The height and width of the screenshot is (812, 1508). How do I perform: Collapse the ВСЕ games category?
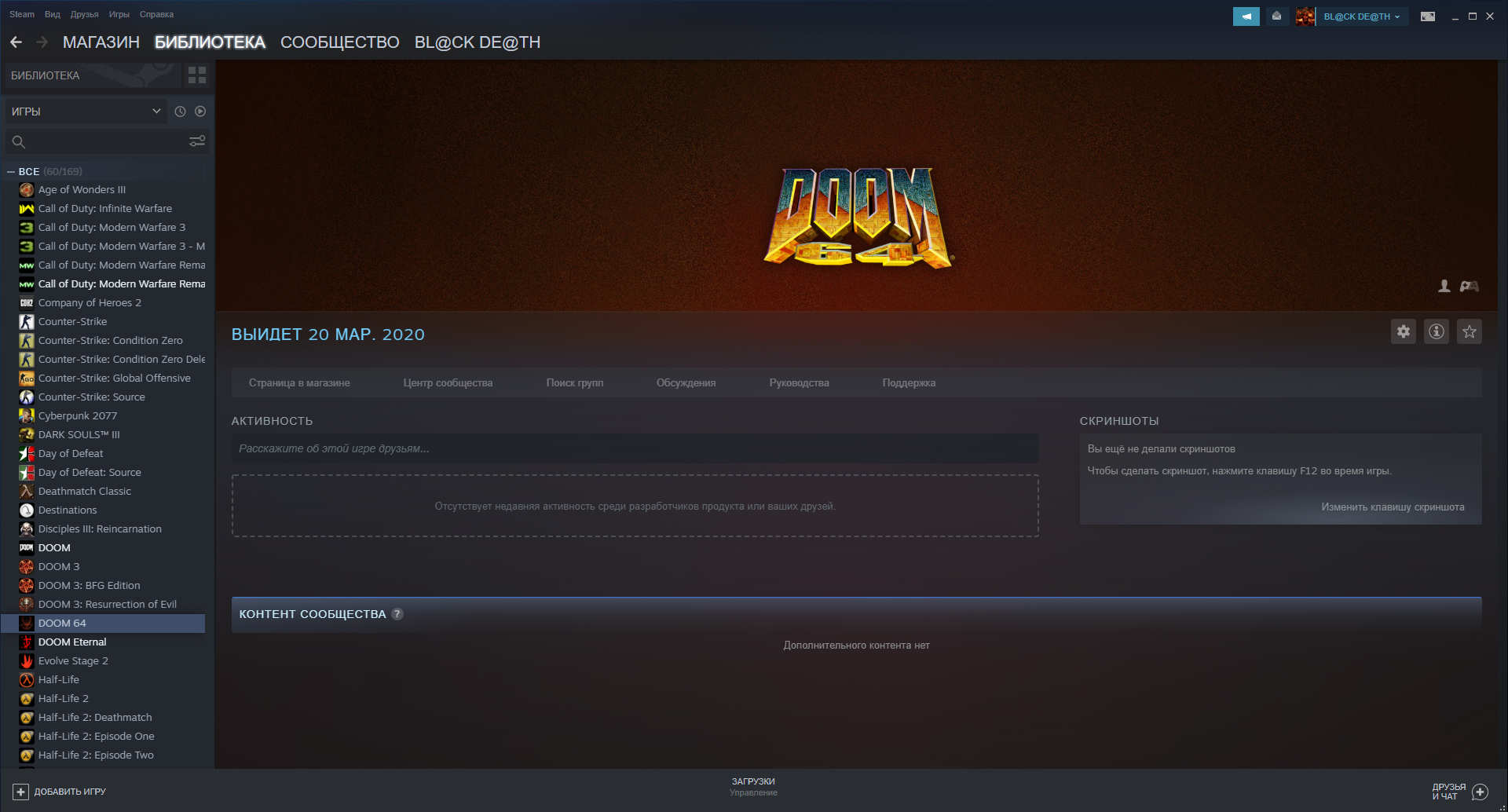coord(11,171)
